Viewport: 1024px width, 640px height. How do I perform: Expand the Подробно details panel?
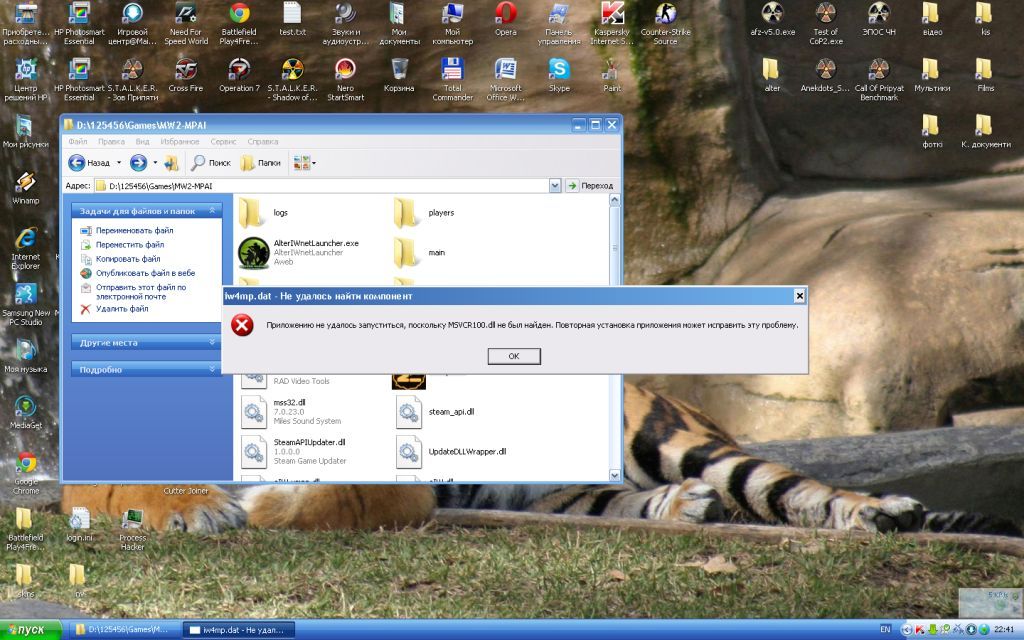(212, 369)
